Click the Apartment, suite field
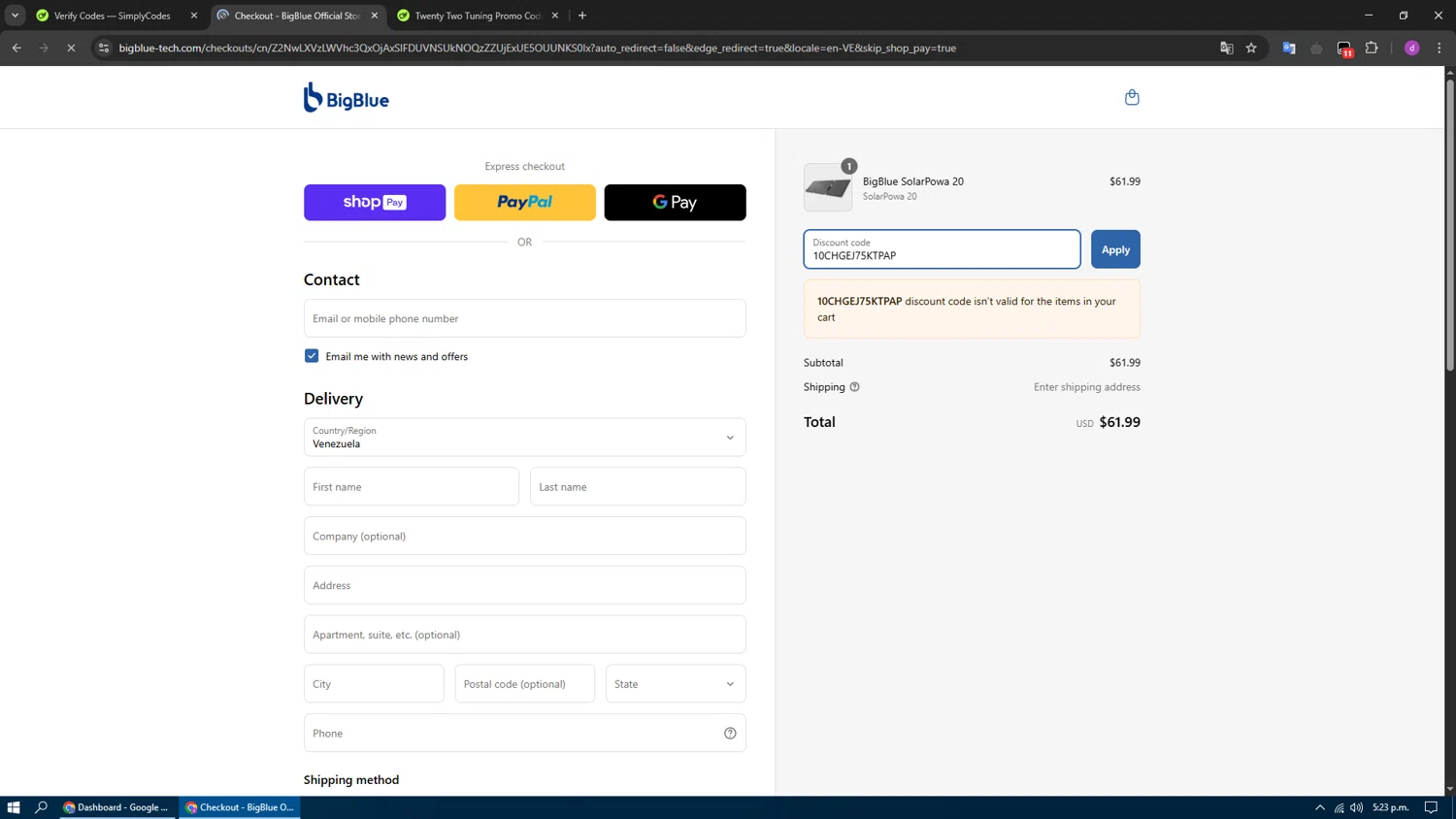 524,635
